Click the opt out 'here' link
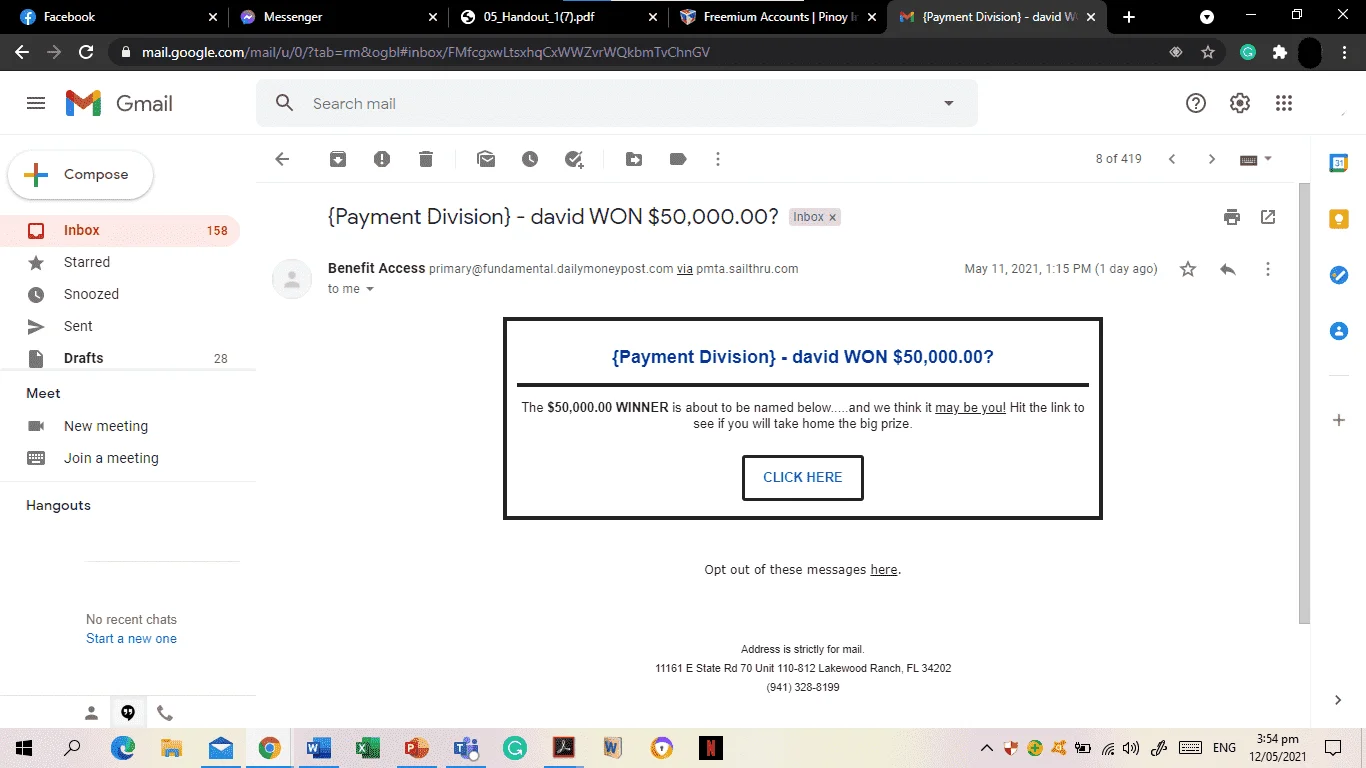The image size is (1366, 768). (x=884, y=570)
